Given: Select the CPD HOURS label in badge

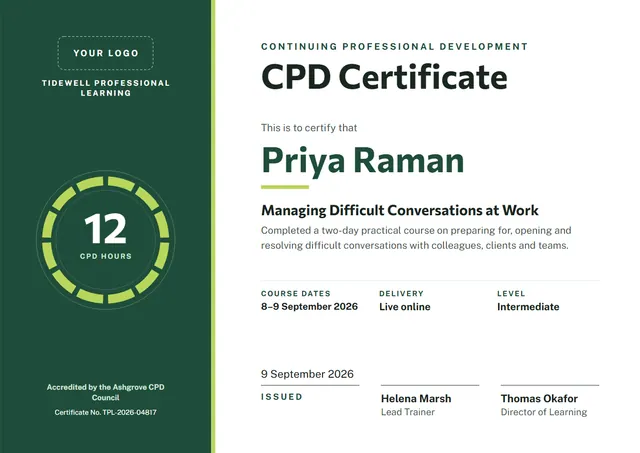Looking at the screenshot, I should (106, 256).
